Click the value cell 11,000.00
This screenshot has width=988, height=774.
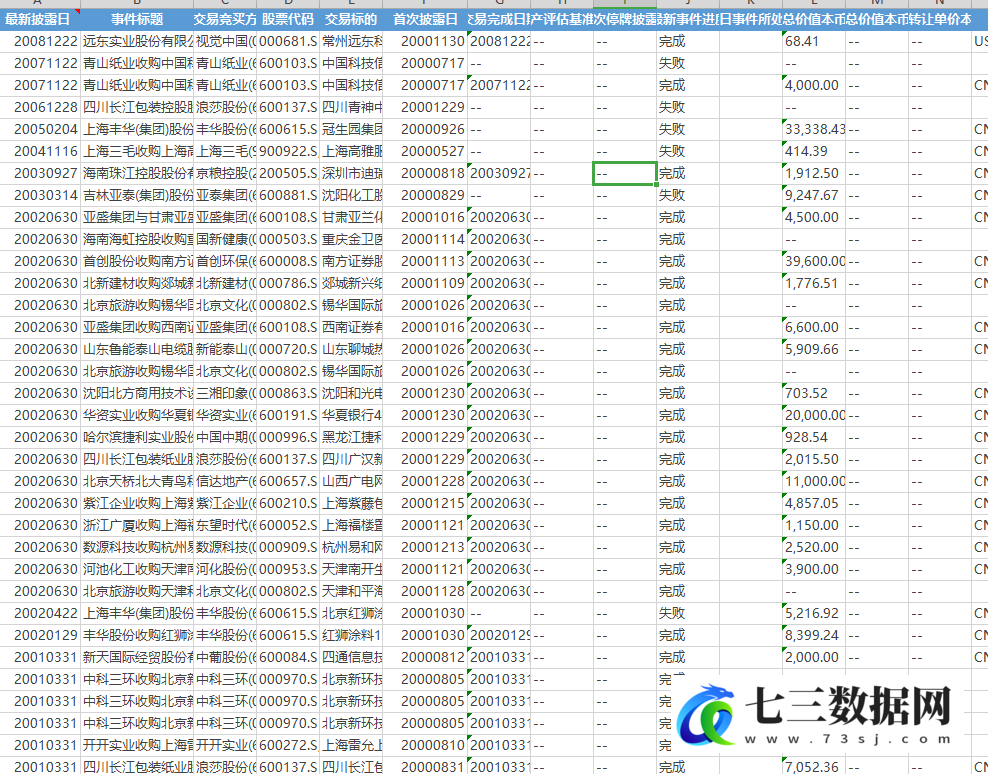(x=814, y=481)
